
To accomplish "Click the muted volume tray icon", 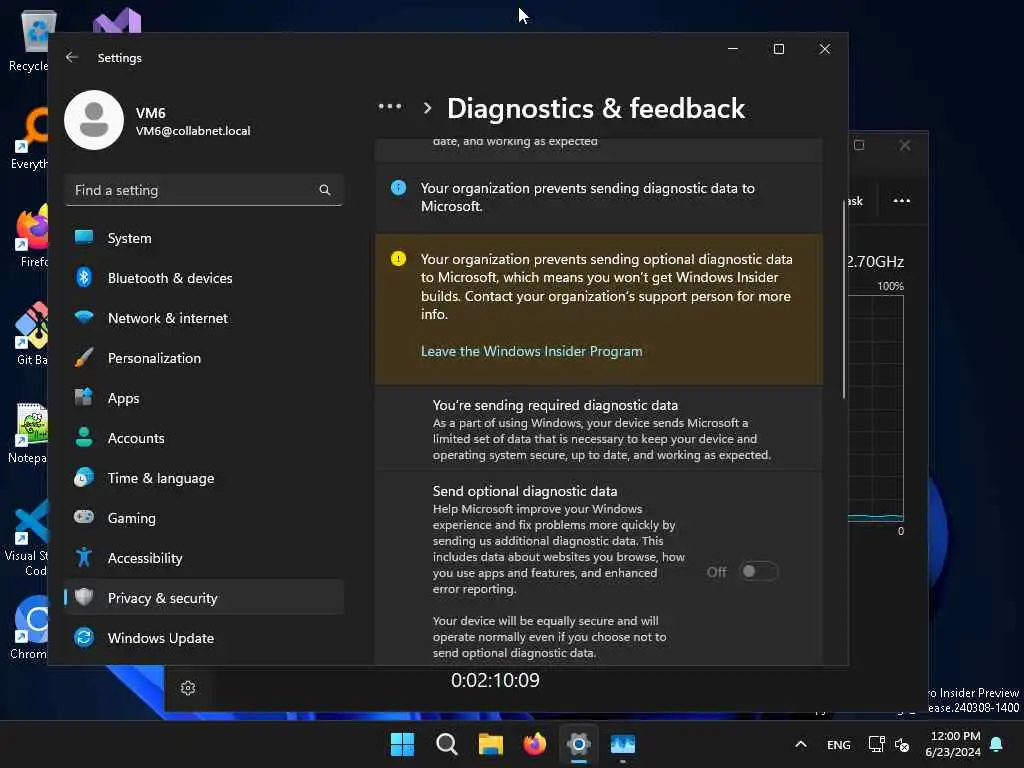I will [902, 744].
